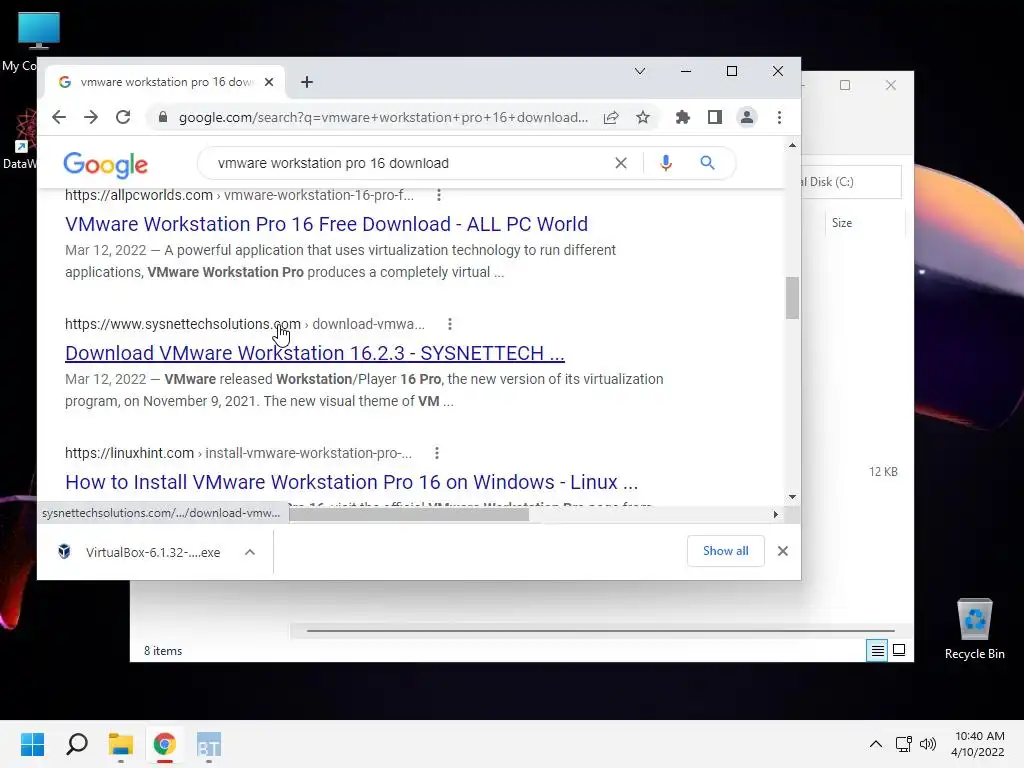Bookmark this tab with star icon
The width and height of the screenshot is (1024, 768).
coord(643,118)
